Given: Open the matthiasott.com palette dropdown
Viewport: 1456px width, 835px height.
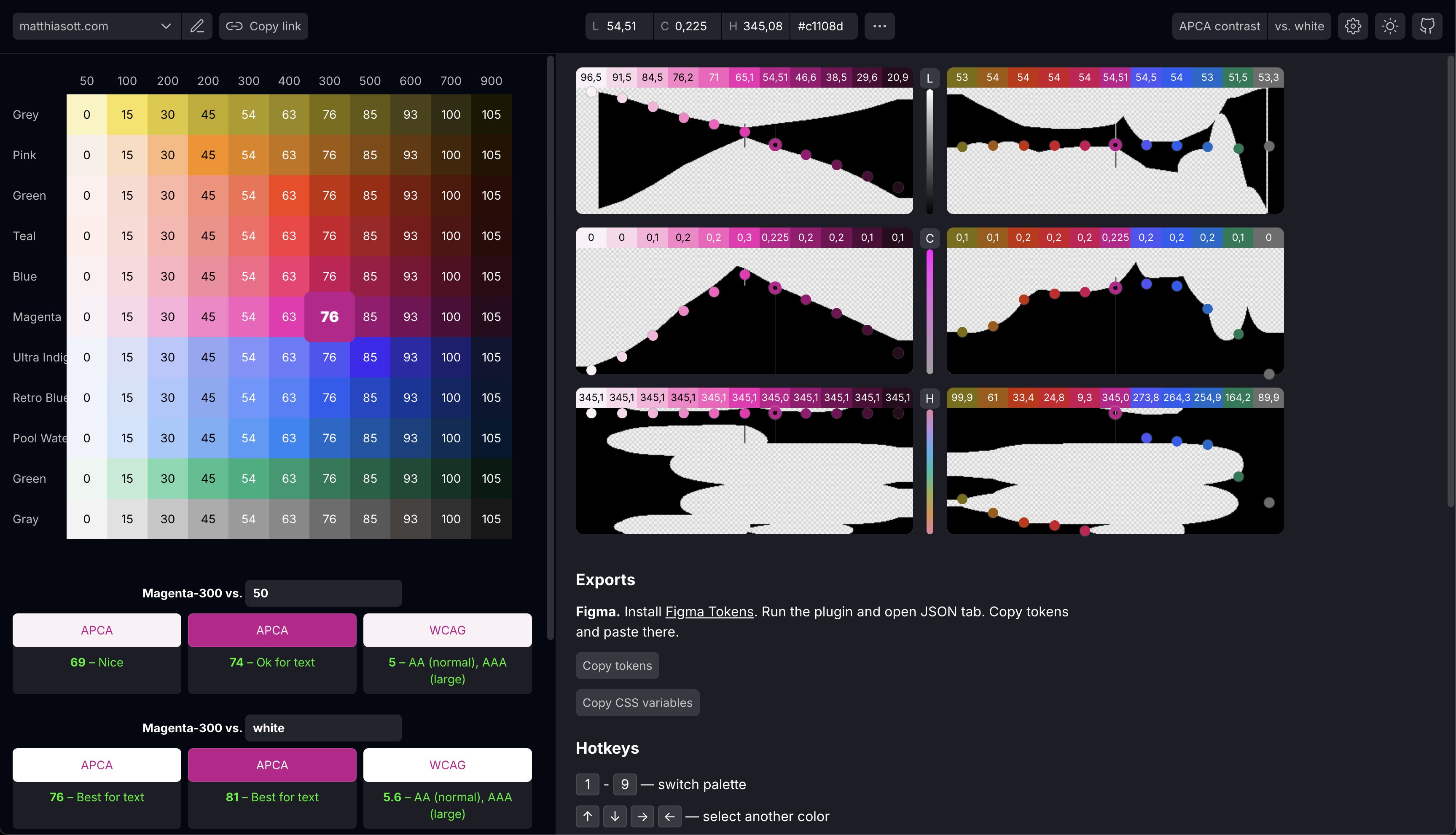Looking at the screenshot, I should pos(97,27).
